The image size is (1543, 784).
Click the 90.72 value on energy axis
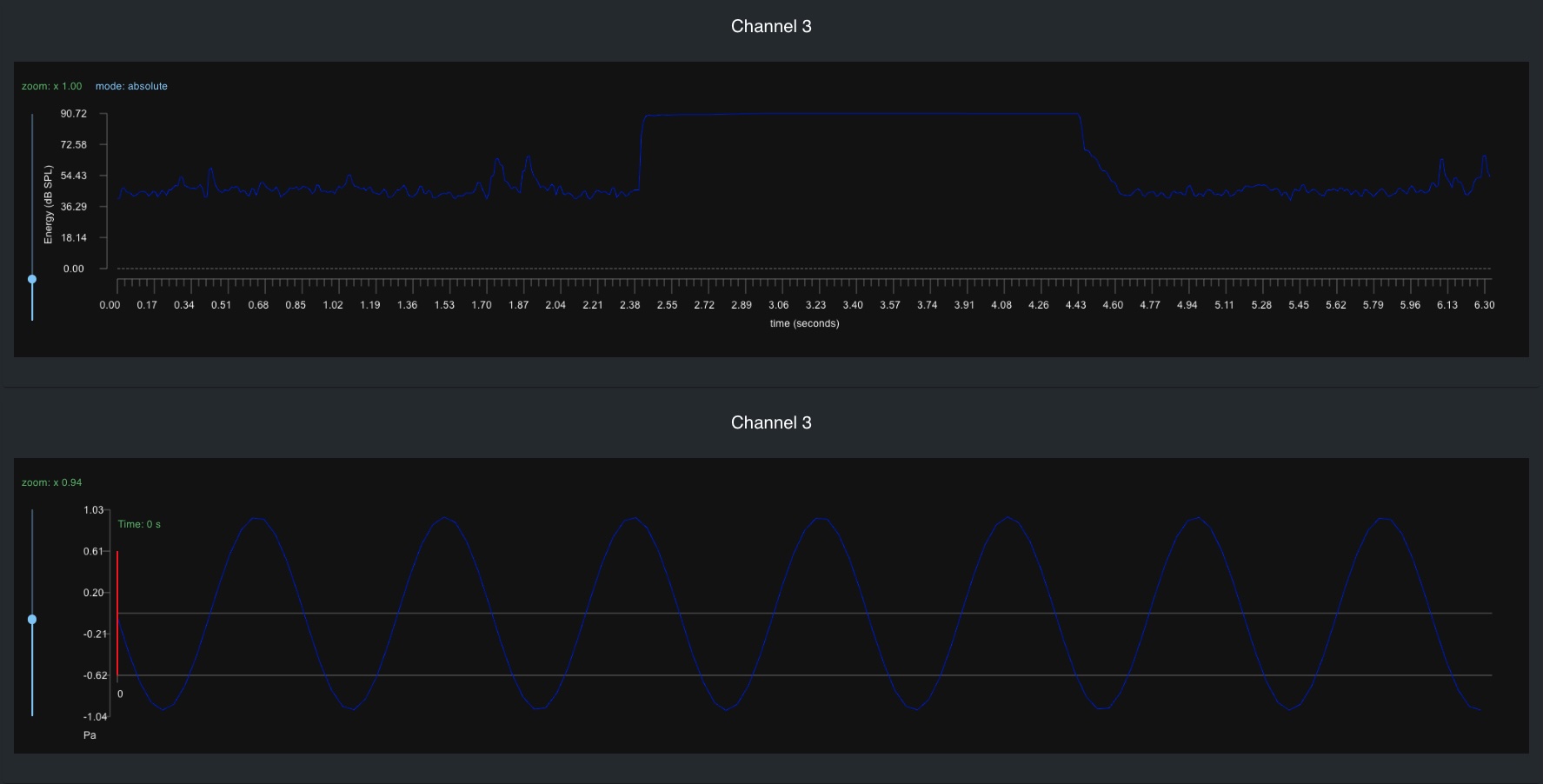click(74, 114)
